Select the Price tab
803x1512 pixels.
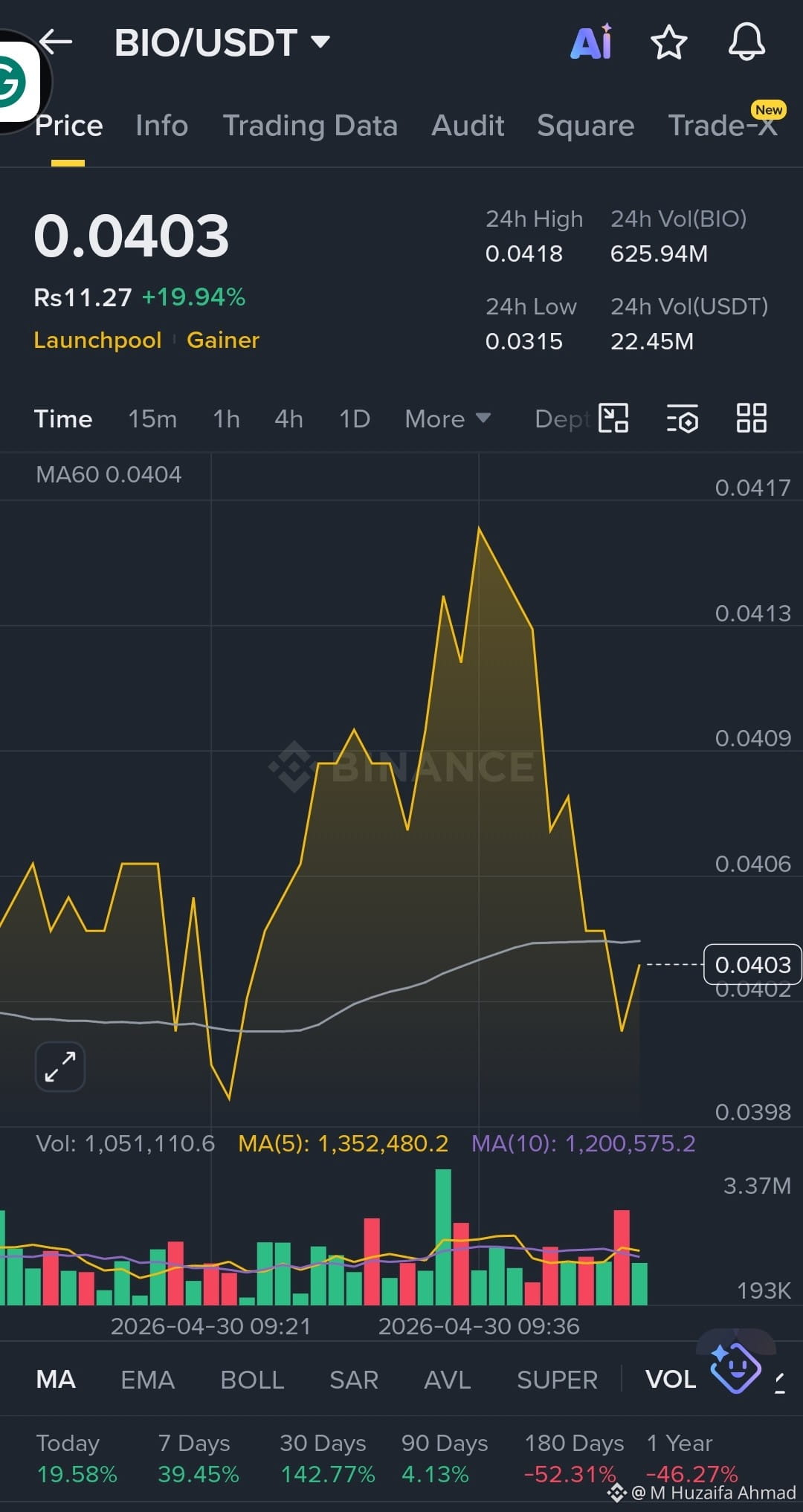point(68,126)
